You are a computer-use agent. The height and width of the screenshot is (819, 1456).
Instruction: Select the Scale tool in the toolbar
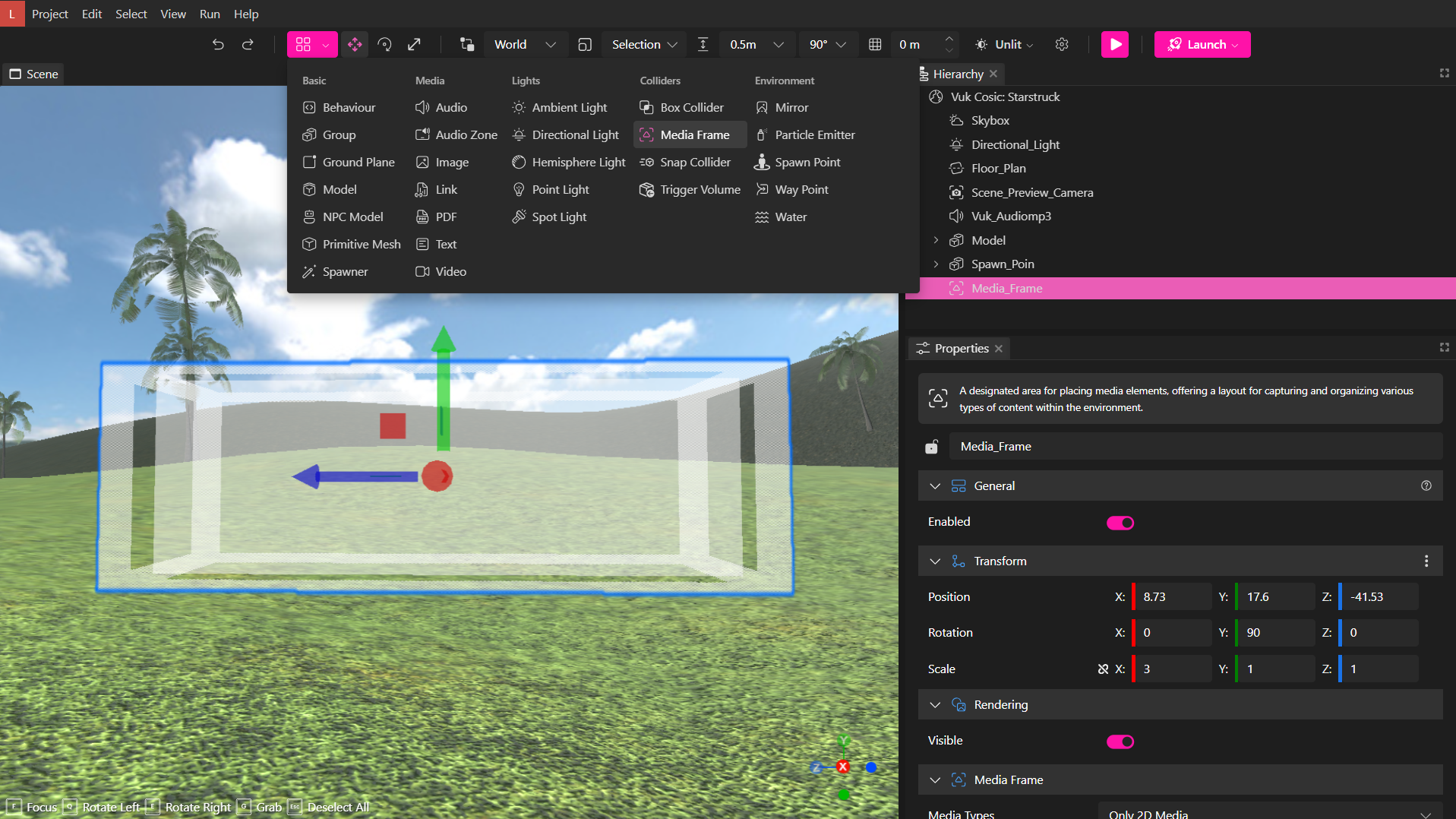[x=414, y=44]
